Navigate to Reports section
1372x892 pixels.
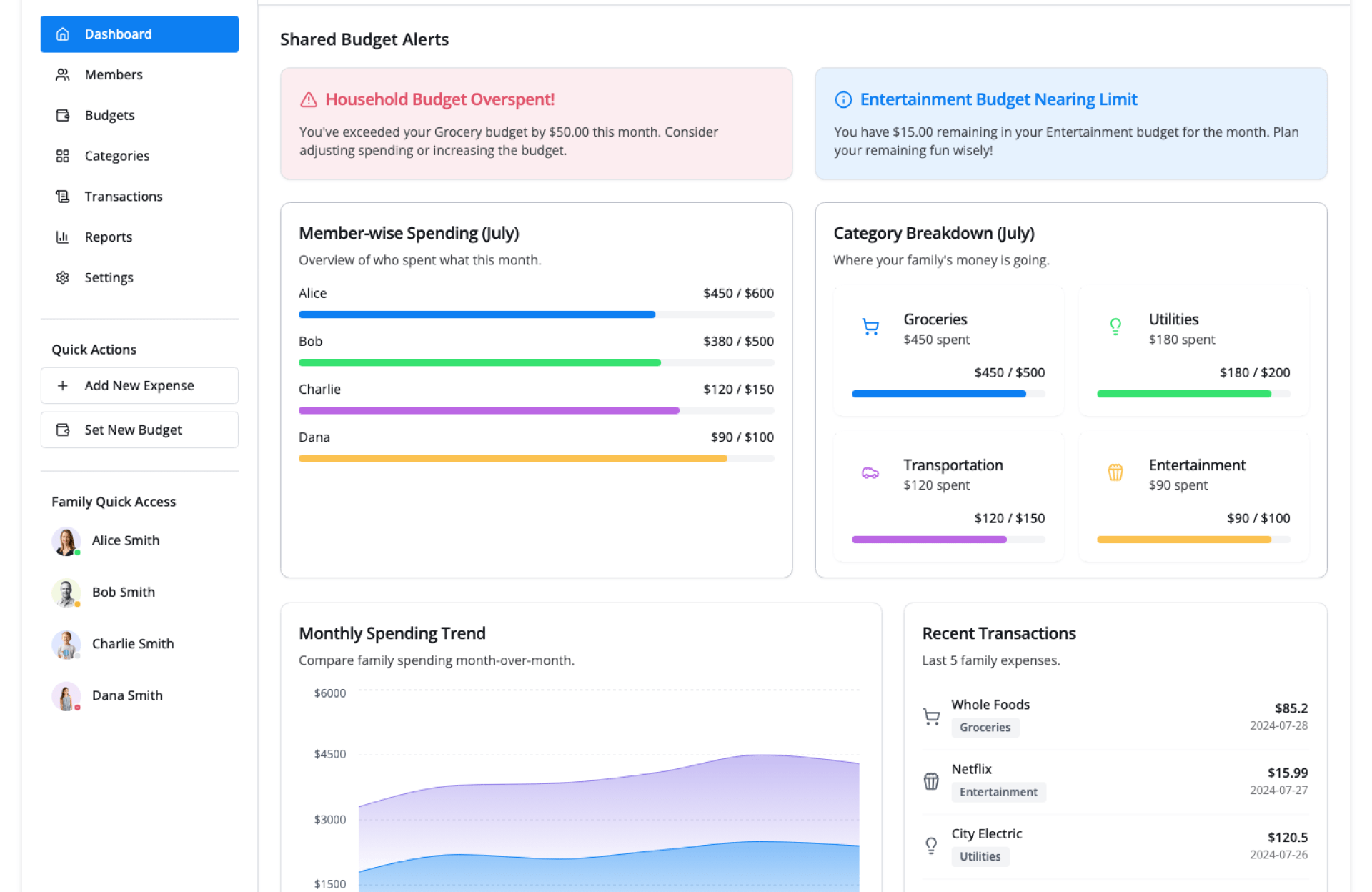[108, 237]
